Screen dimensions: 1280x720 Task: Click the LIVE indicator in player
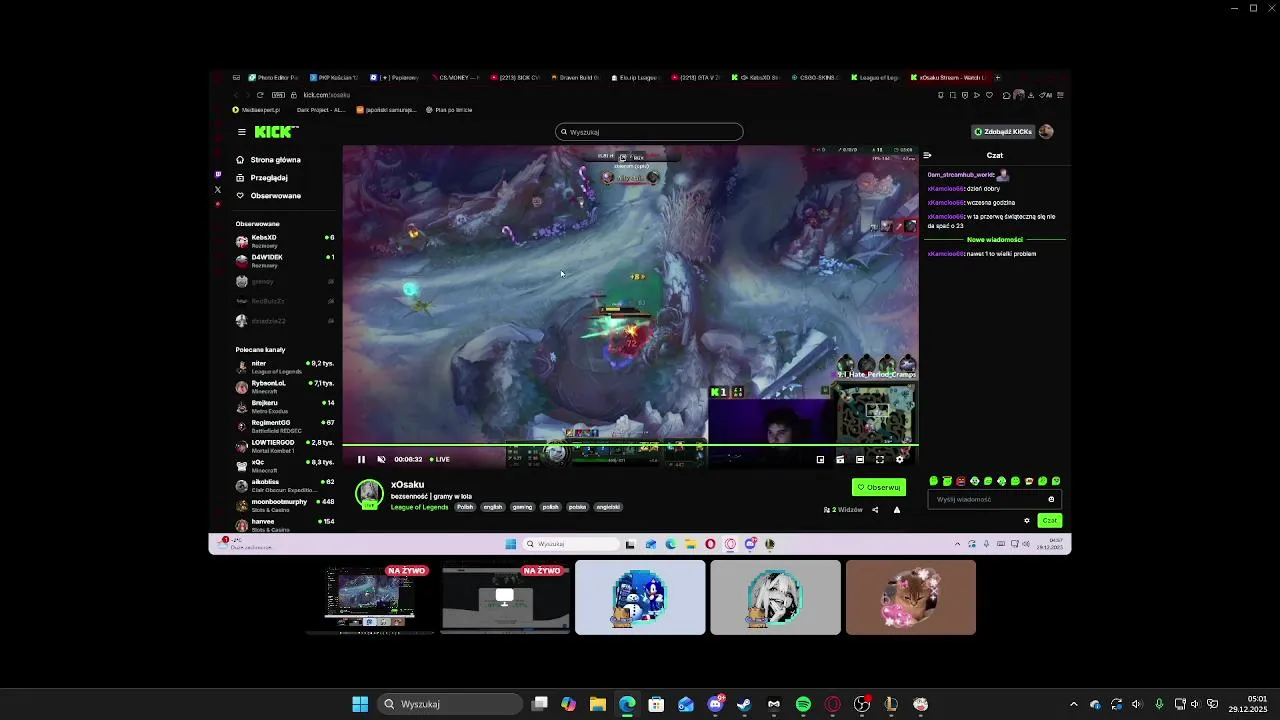440,460
